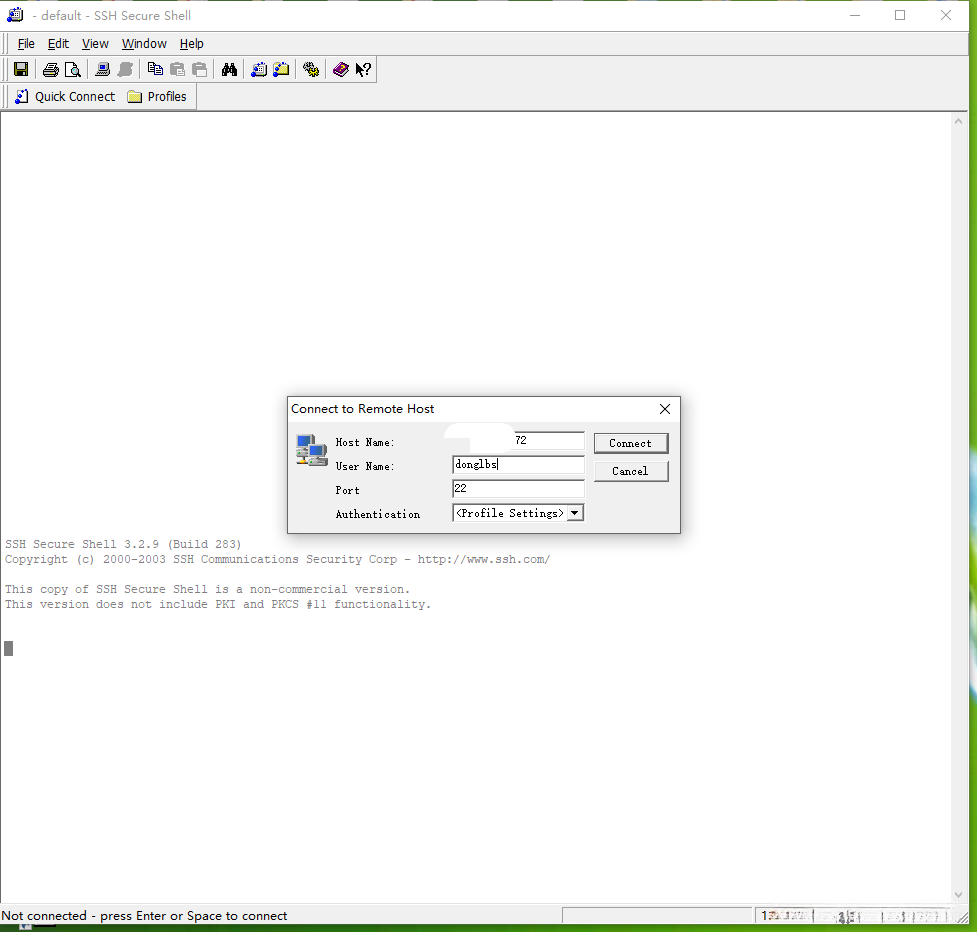Open New File Transfer Window icon
This screenshot has width=977, height=932.
(x=281, y=69)
